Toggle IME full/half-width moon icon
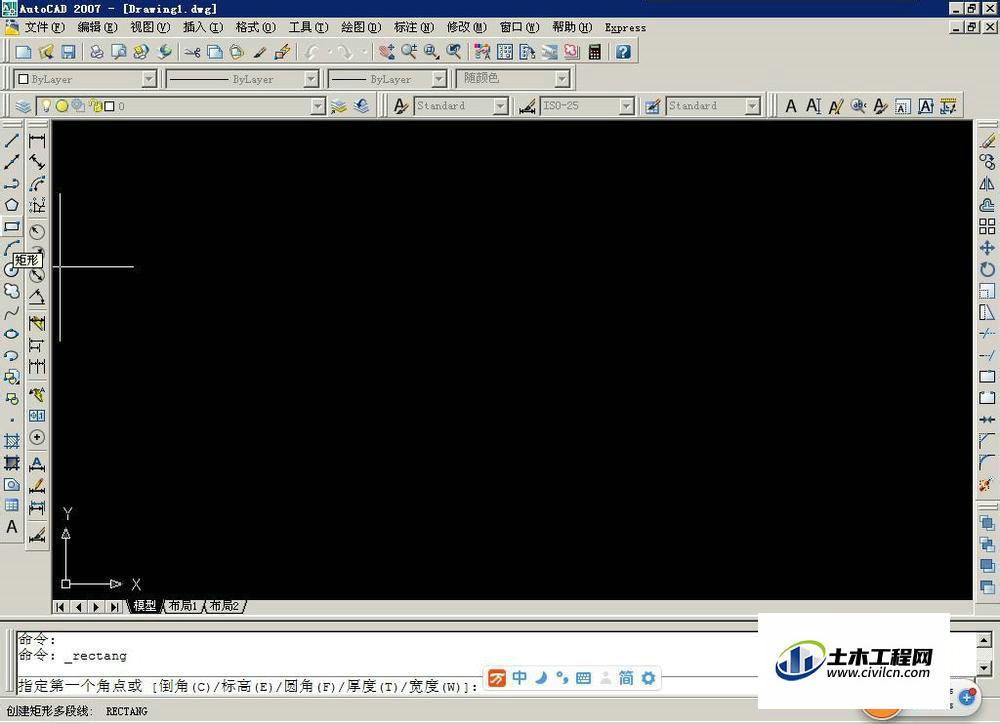 coord(541,677)
